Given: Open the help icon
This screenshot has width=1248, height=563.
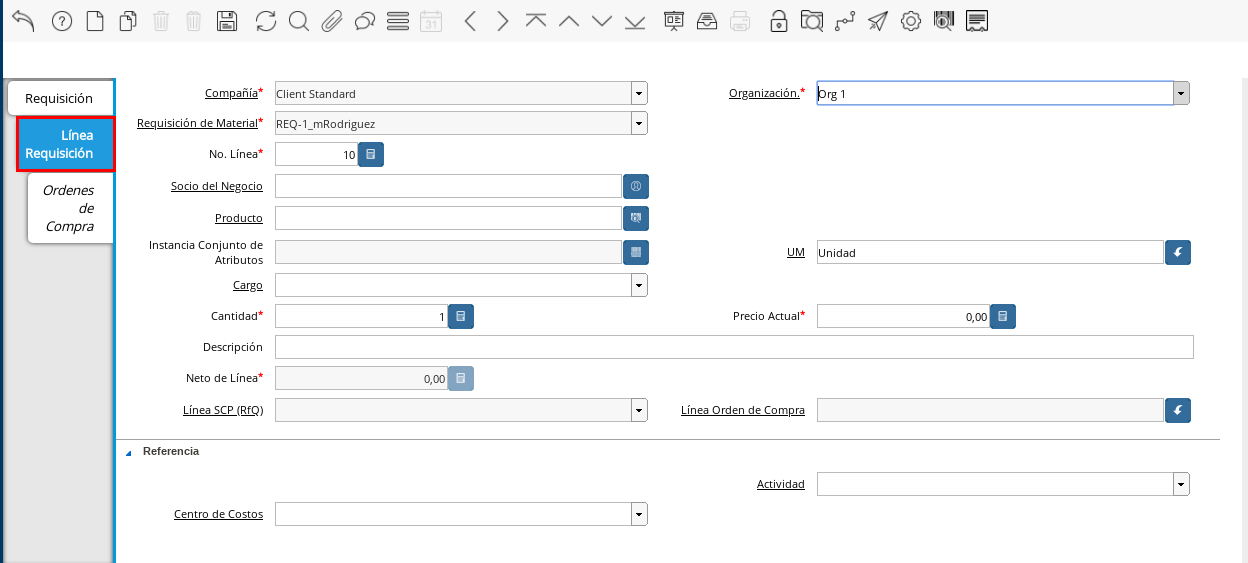Looking at the screenshot, I should tap(62, 21).
